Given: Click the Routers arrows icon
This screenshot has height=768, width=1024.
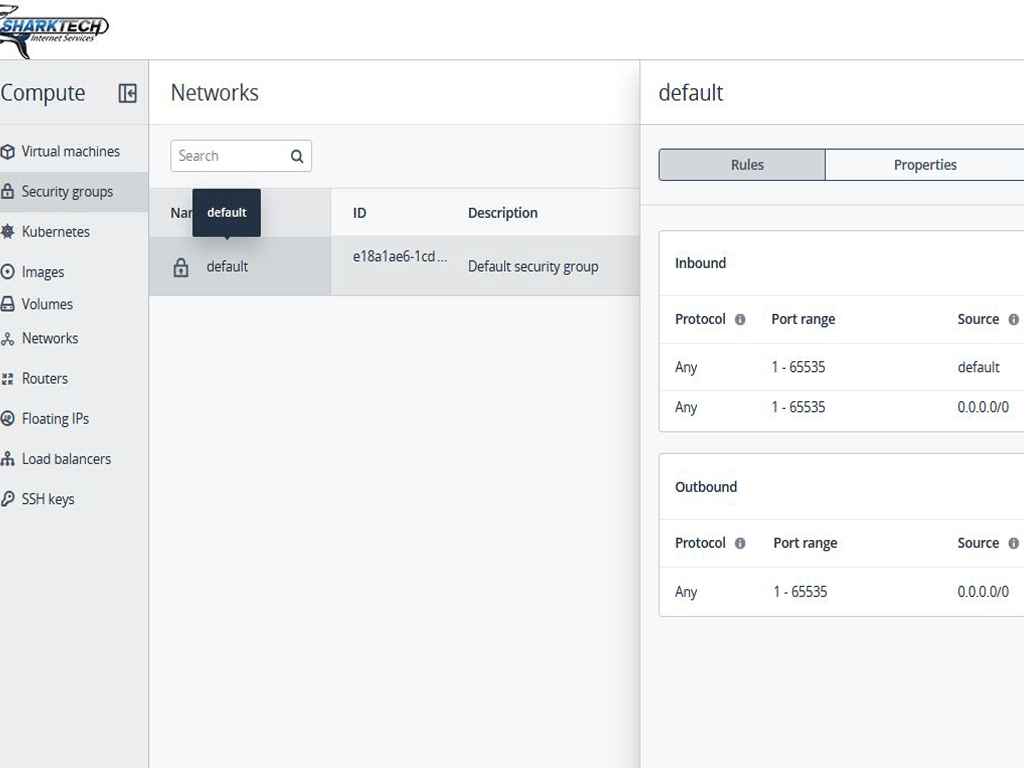Looking at the screenshot, I should [x=8, y=379].
